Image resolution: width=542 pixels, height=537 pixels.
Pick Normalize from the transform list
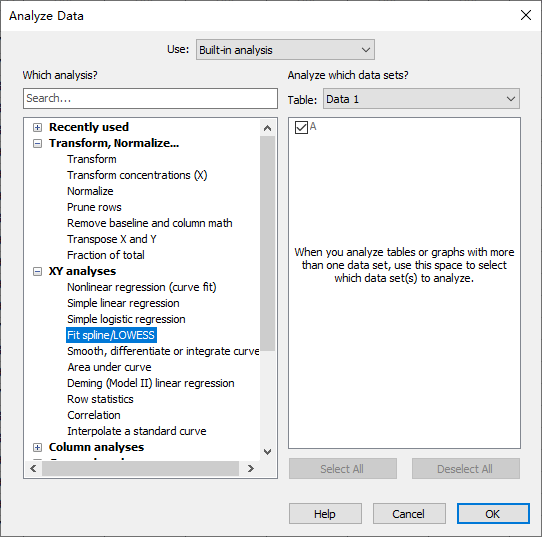pos(90,191)
